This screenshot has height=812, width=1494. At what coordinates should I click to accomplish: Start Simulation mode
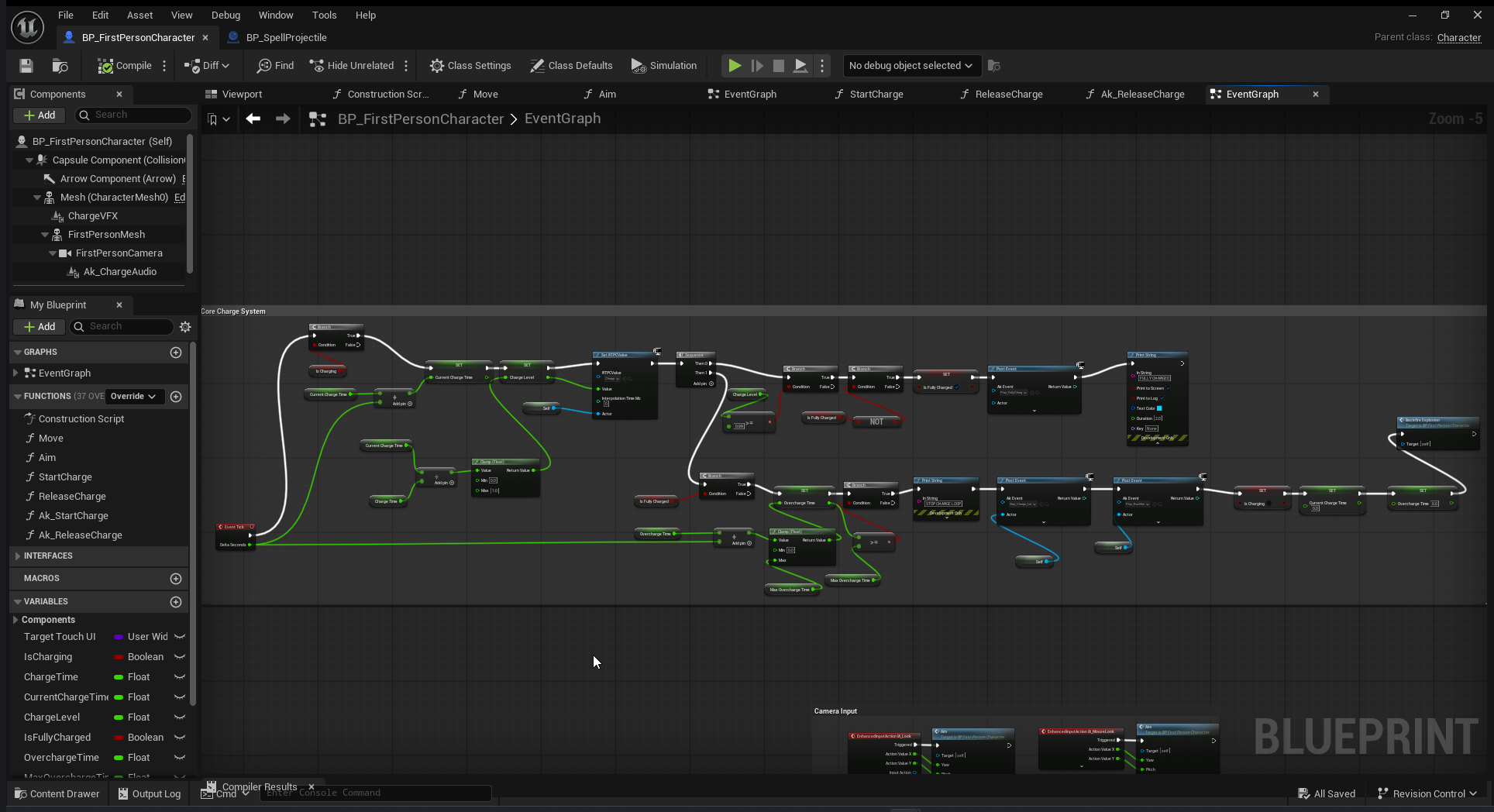664,66
